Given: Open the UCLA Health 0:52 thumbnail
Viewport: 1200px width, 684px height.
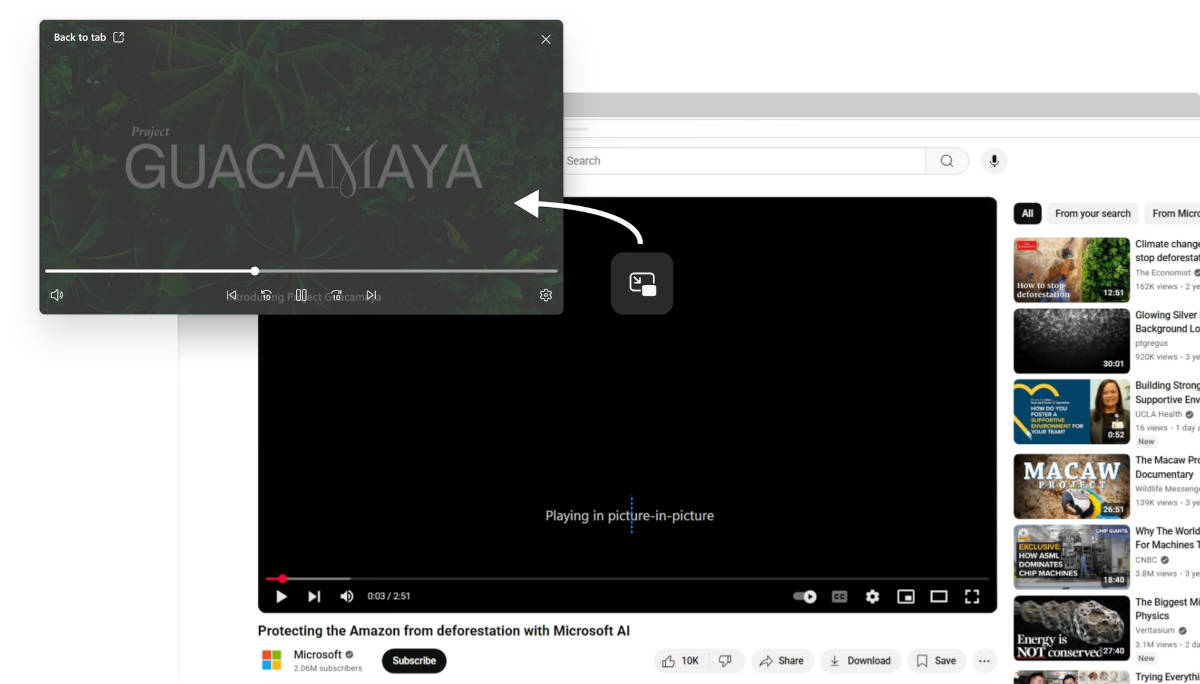Looking at the screenshot, I should tap(1072, 411).
